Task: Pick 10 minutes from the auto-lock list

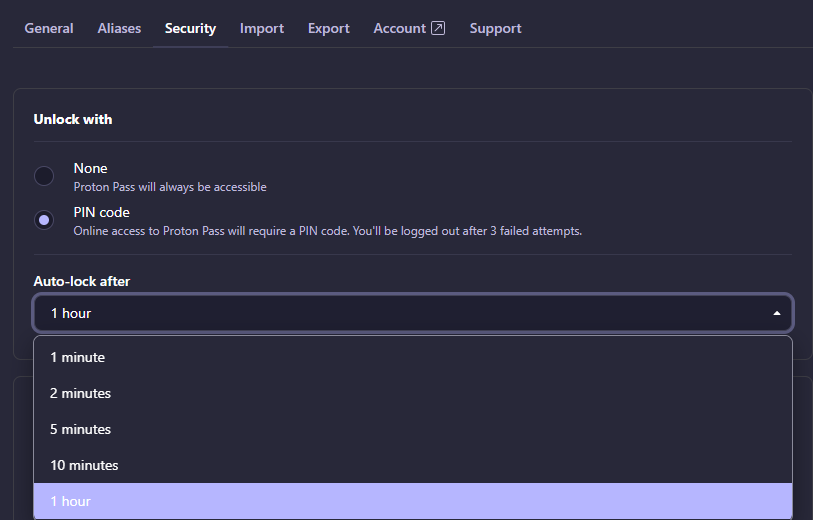Action: (85, 465)
